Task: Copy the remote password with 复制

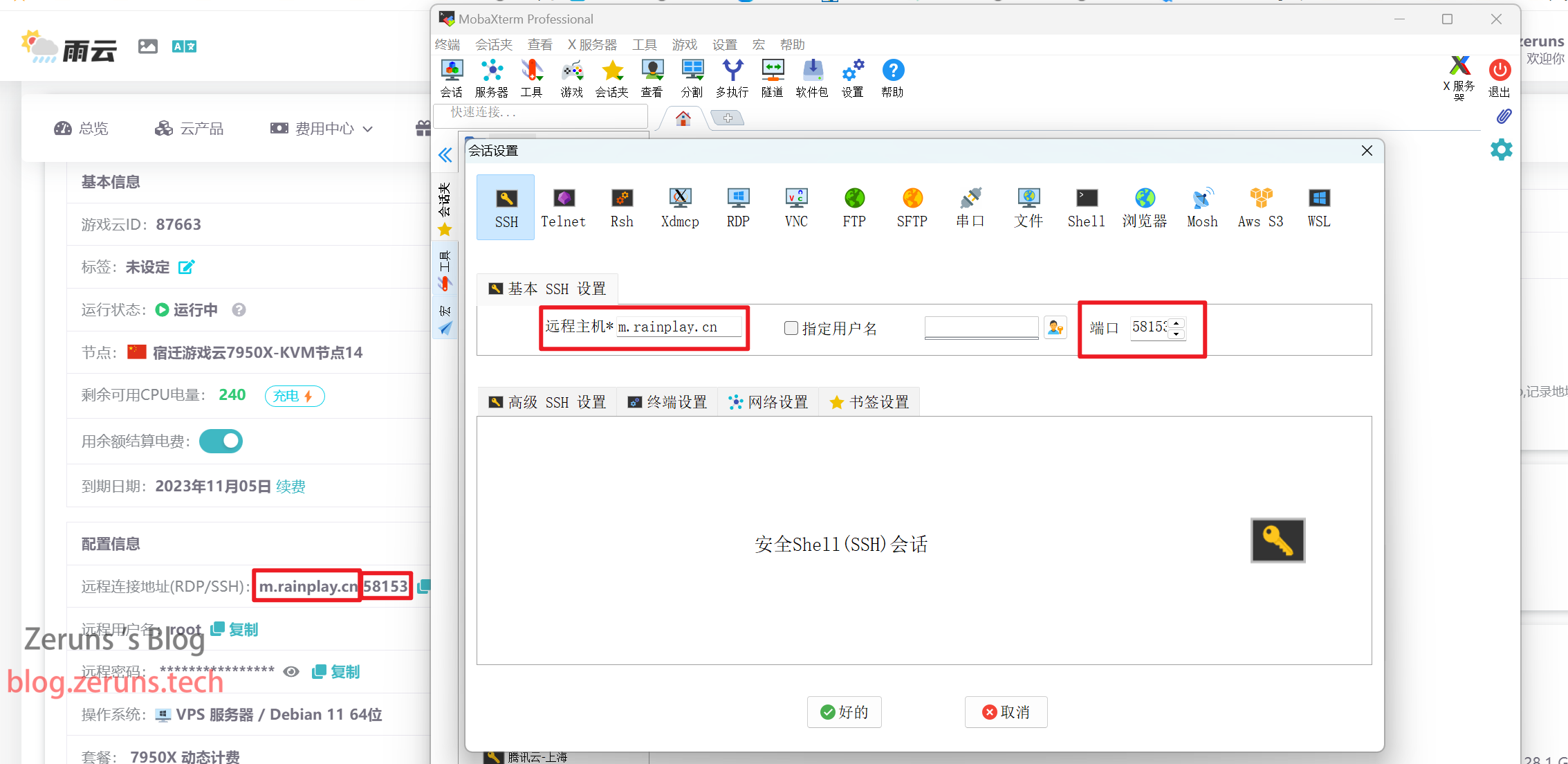Action: (336, 671)
